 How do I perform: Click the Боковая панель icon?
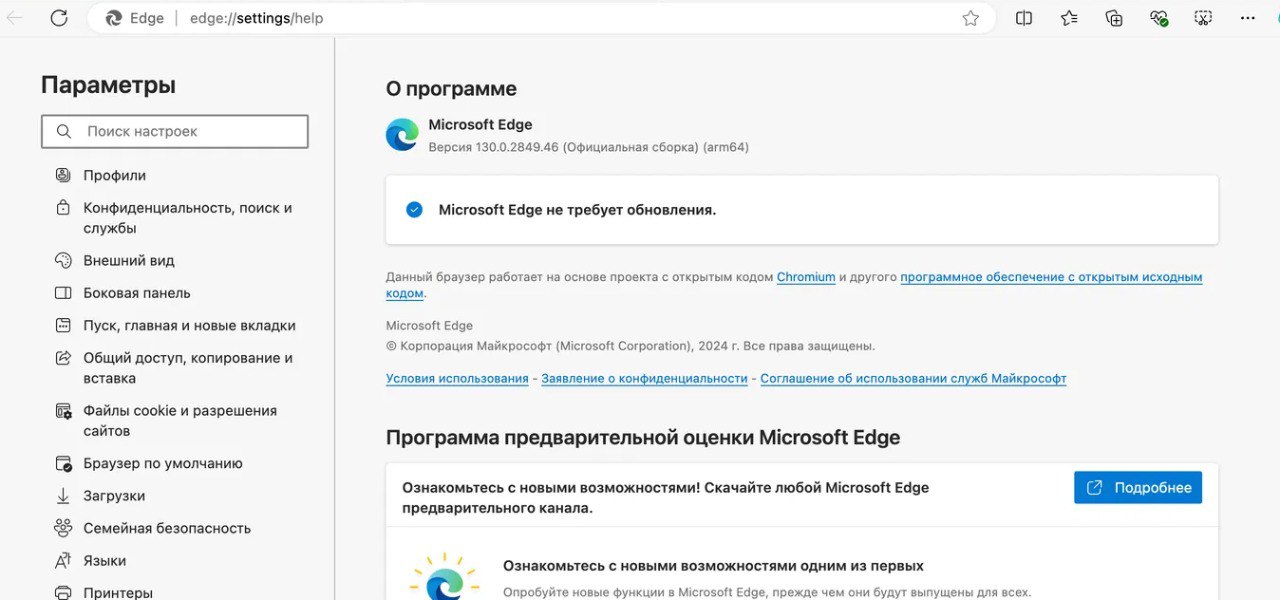tap(63, 293)
